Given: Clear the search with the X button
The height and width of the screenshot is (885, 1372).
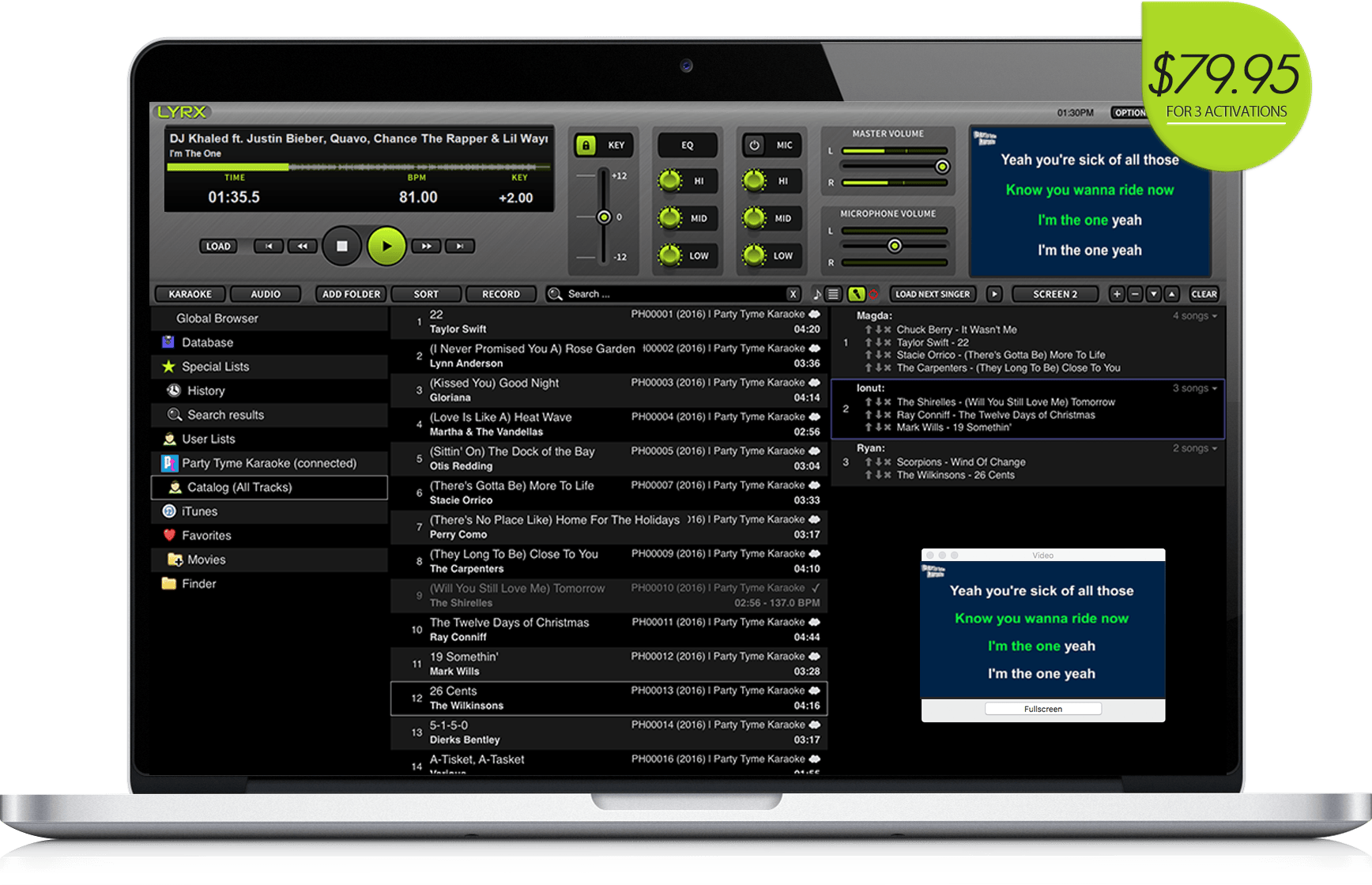Looking at the screenshot, I should (793, 294).
